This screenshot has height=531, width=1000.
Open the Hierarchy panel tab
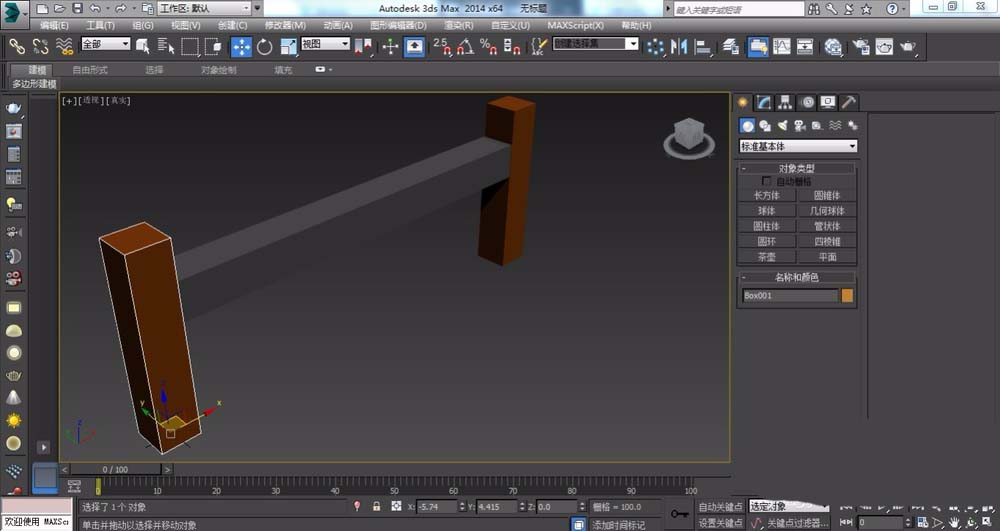(785, 102)
